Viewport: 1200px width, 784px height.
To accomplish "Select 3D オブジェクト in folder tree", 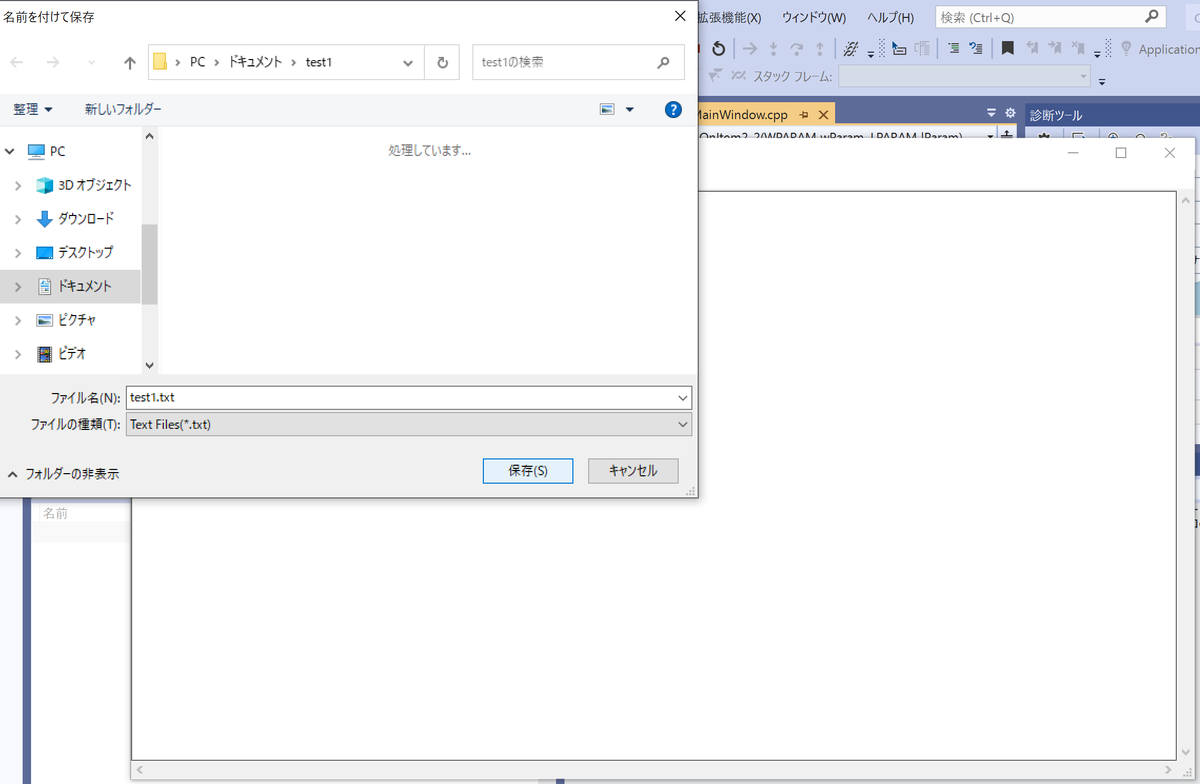I will [94, 185].
